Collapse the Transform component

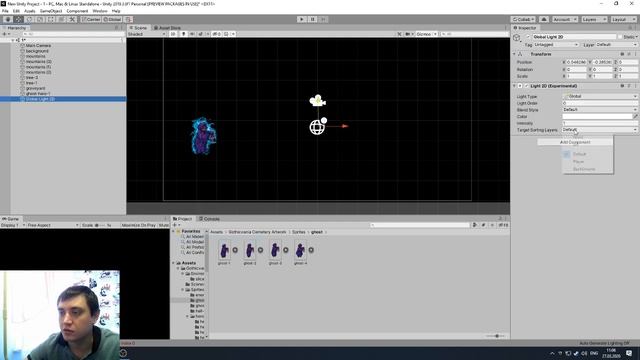514,54
